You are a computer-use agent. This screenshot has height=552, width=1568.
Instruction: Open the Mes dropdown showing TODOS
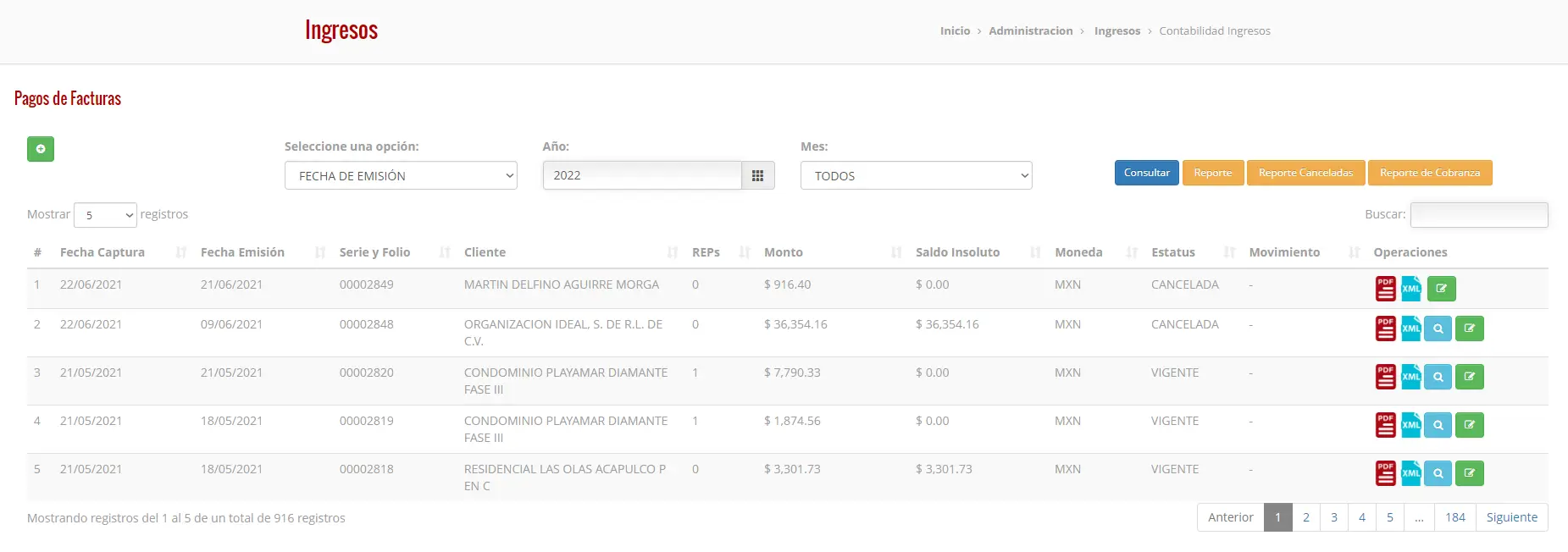pos(916,175)
